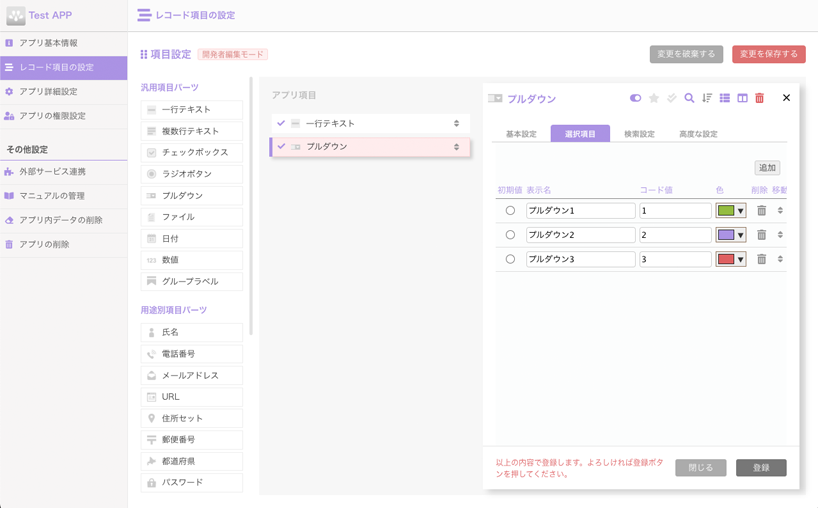Toggle the enable switch in プルダウン header
This screenshot has height=508, width=818.
tap(635, 98)
